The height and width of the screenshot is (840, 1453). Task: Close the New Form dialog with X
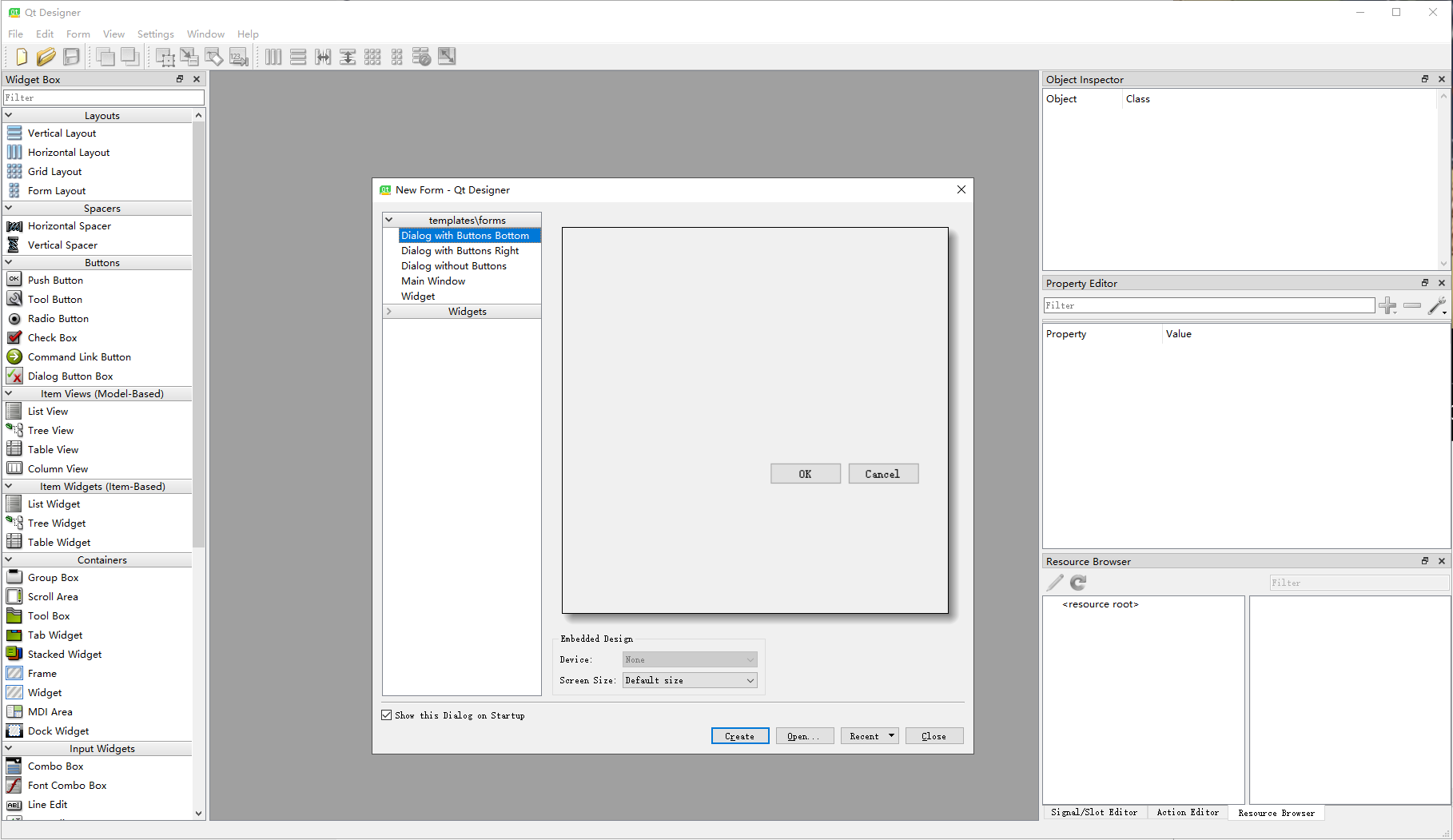pyautogui.click(x=961, y=189)
